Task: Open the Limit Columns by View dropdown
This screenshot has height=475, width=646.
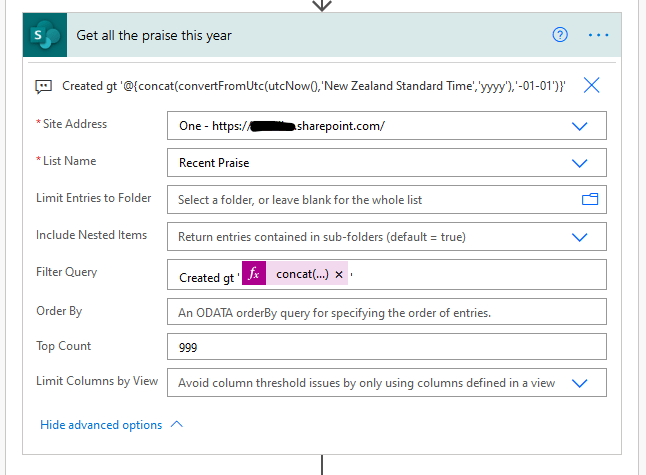Action: point(579,382)
